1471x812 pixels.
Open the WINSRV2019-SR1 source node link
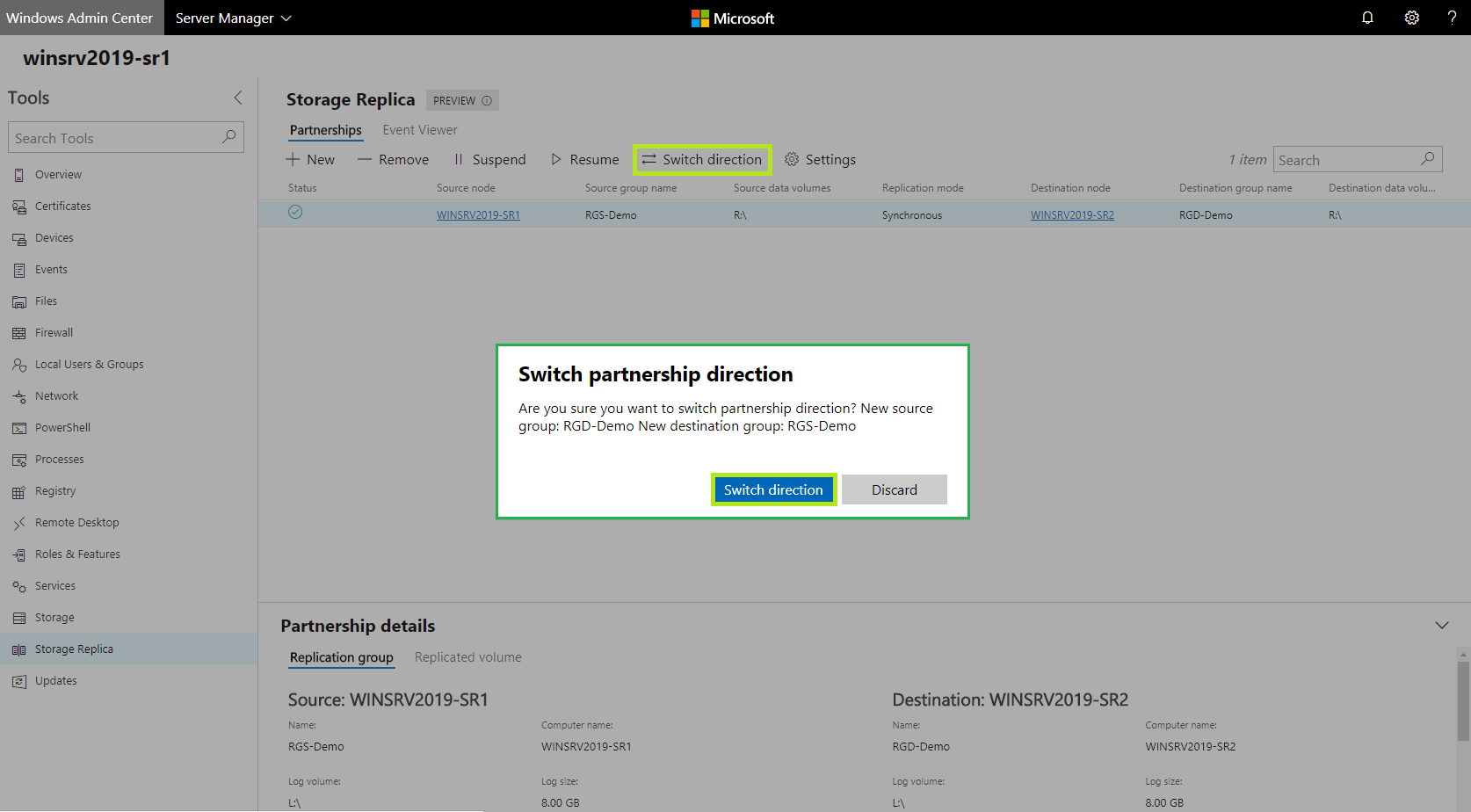(478, 215)
